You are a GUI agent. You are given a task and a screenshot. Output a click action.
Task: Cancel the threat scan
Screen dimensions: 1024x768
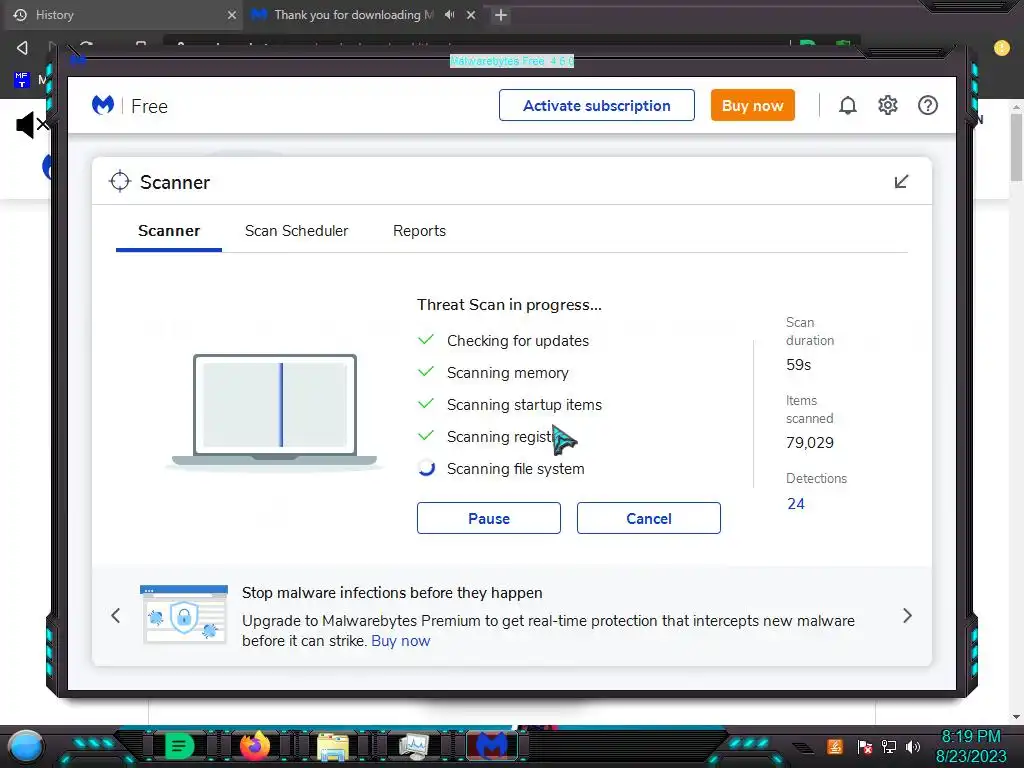(x=648, y=518)
